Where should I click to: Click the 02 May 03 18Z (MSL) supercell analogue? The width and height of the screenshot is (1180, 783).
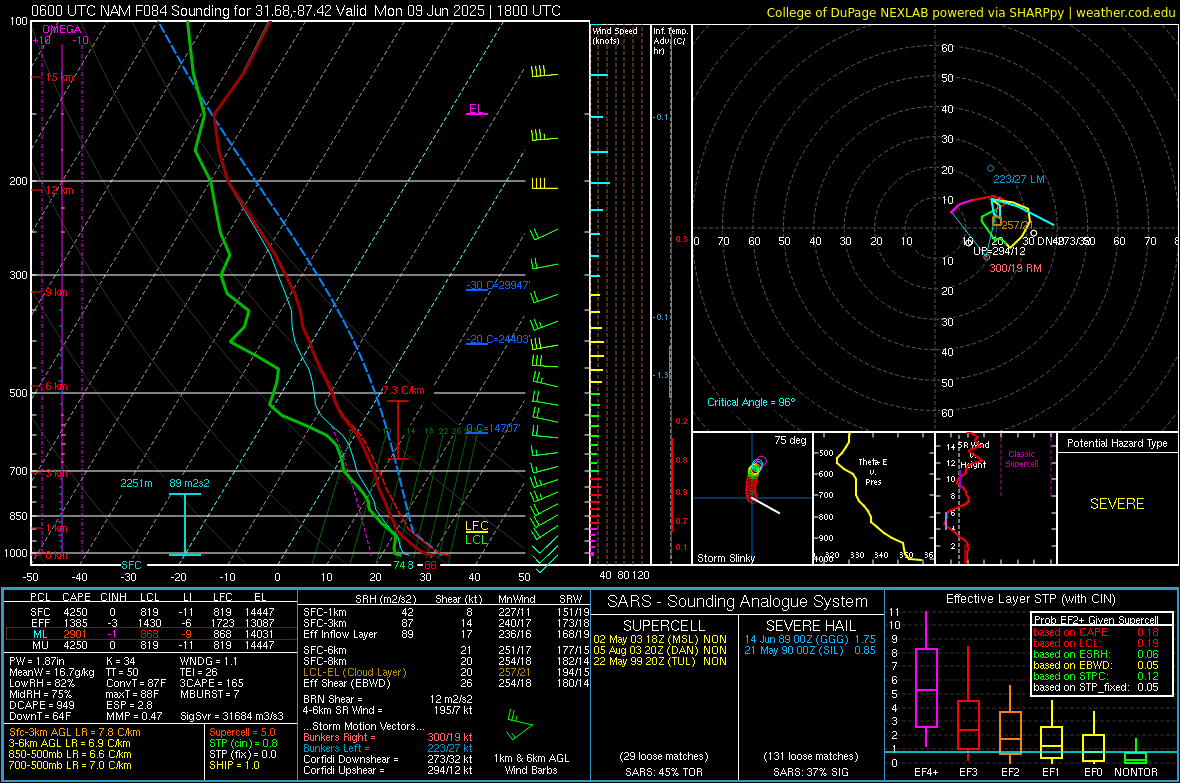(x=659, y=639)
